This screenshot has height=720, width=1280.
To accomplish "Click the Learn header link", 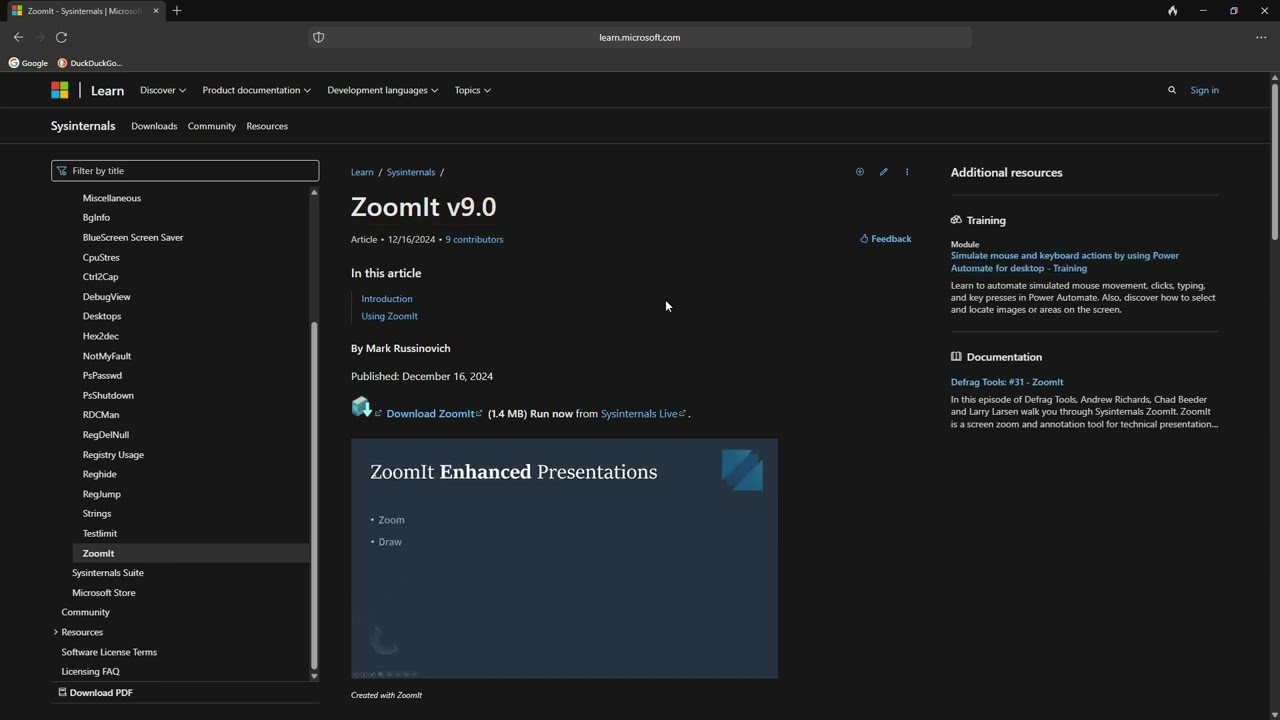I will click(107, 90).
